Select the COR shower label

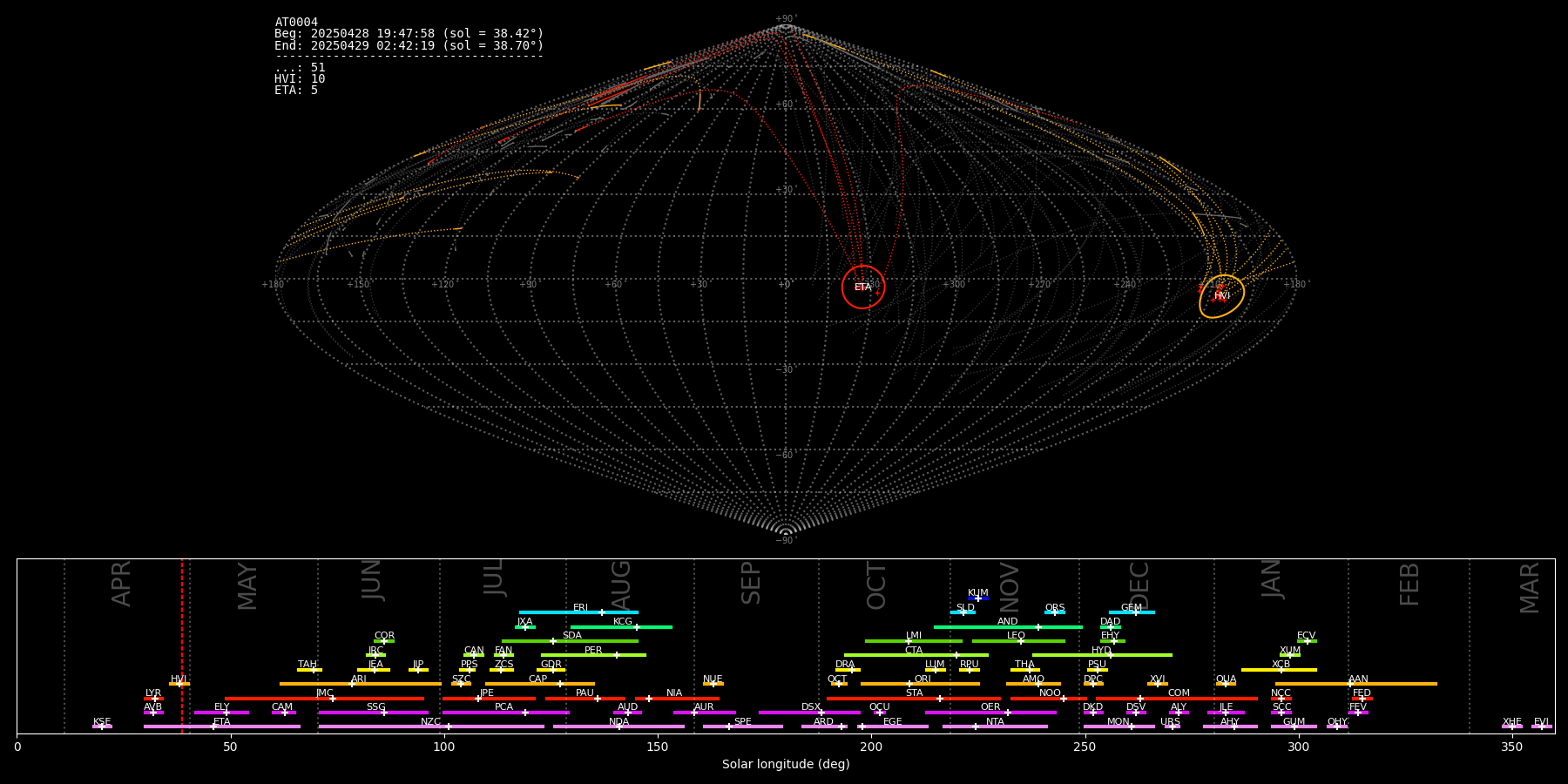tap(384, 636)
